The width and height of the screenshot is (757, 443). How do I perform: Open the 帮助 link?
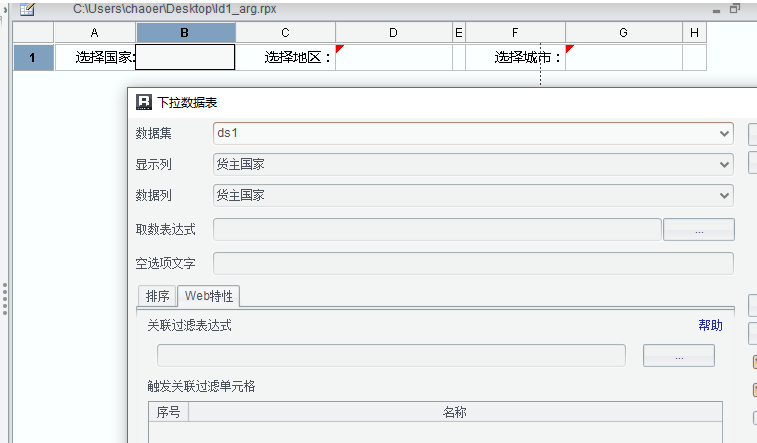pos(710,325)
